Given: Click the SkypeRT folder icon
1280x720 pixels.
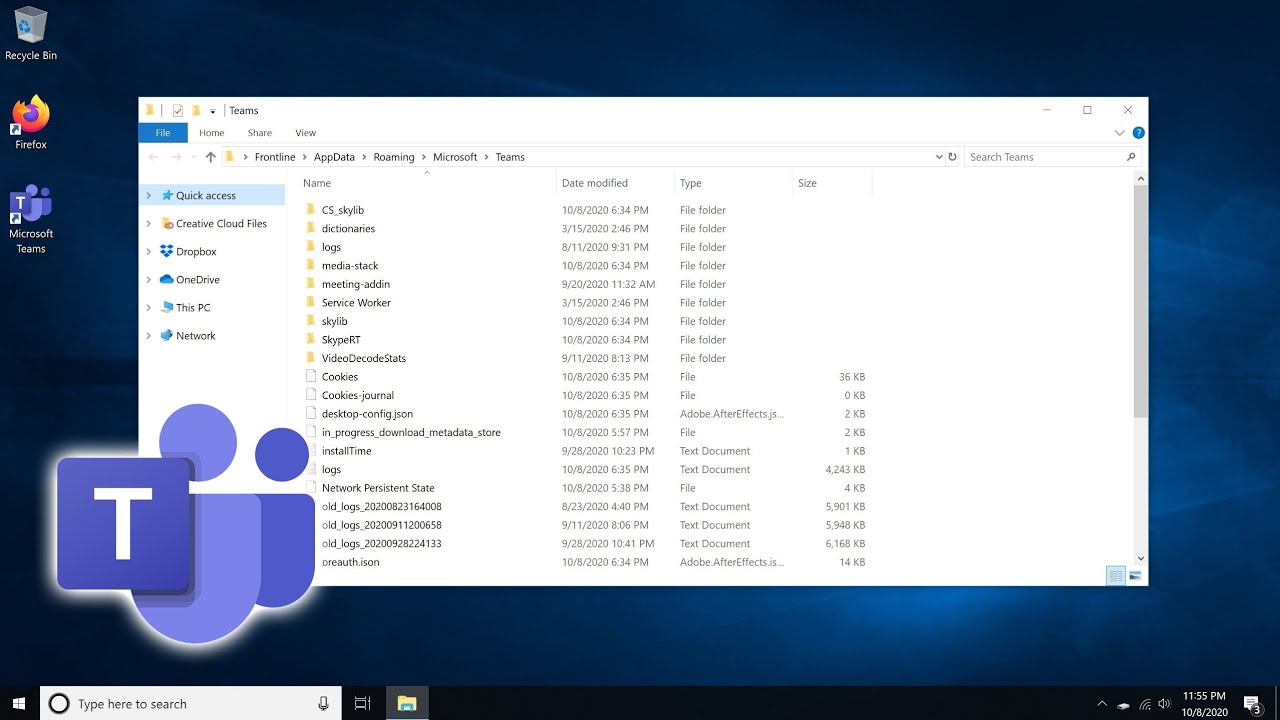Looking at the screenshot, I should pyautogui.click(x=311, y=340).
